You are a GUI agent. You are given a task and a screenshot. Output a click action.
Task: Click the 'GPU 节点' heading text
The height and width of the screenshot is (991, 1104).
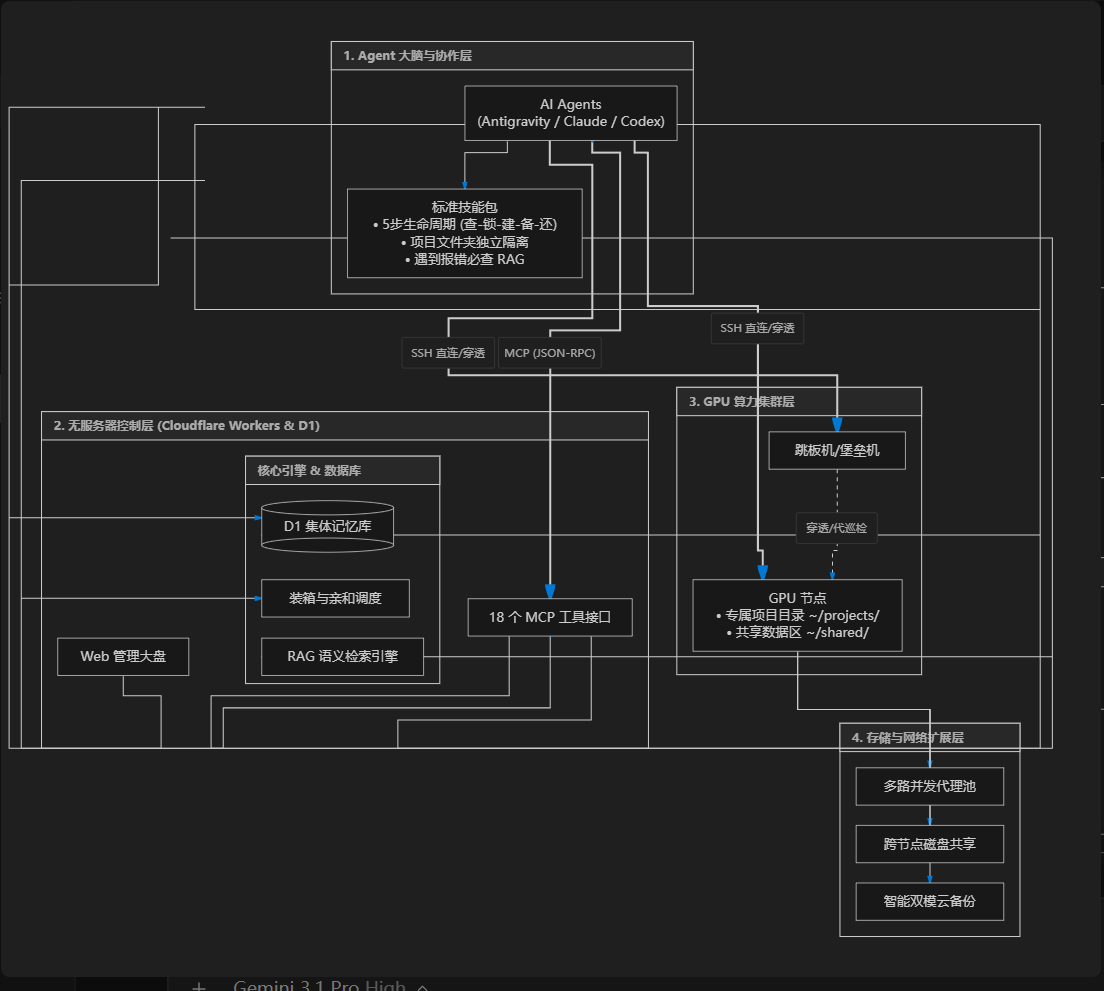click(x=797, y=598)
